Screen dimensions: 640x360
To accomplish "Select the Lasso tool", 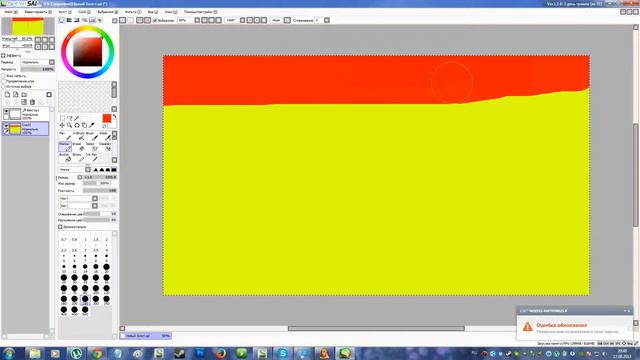I will [70, 118].
